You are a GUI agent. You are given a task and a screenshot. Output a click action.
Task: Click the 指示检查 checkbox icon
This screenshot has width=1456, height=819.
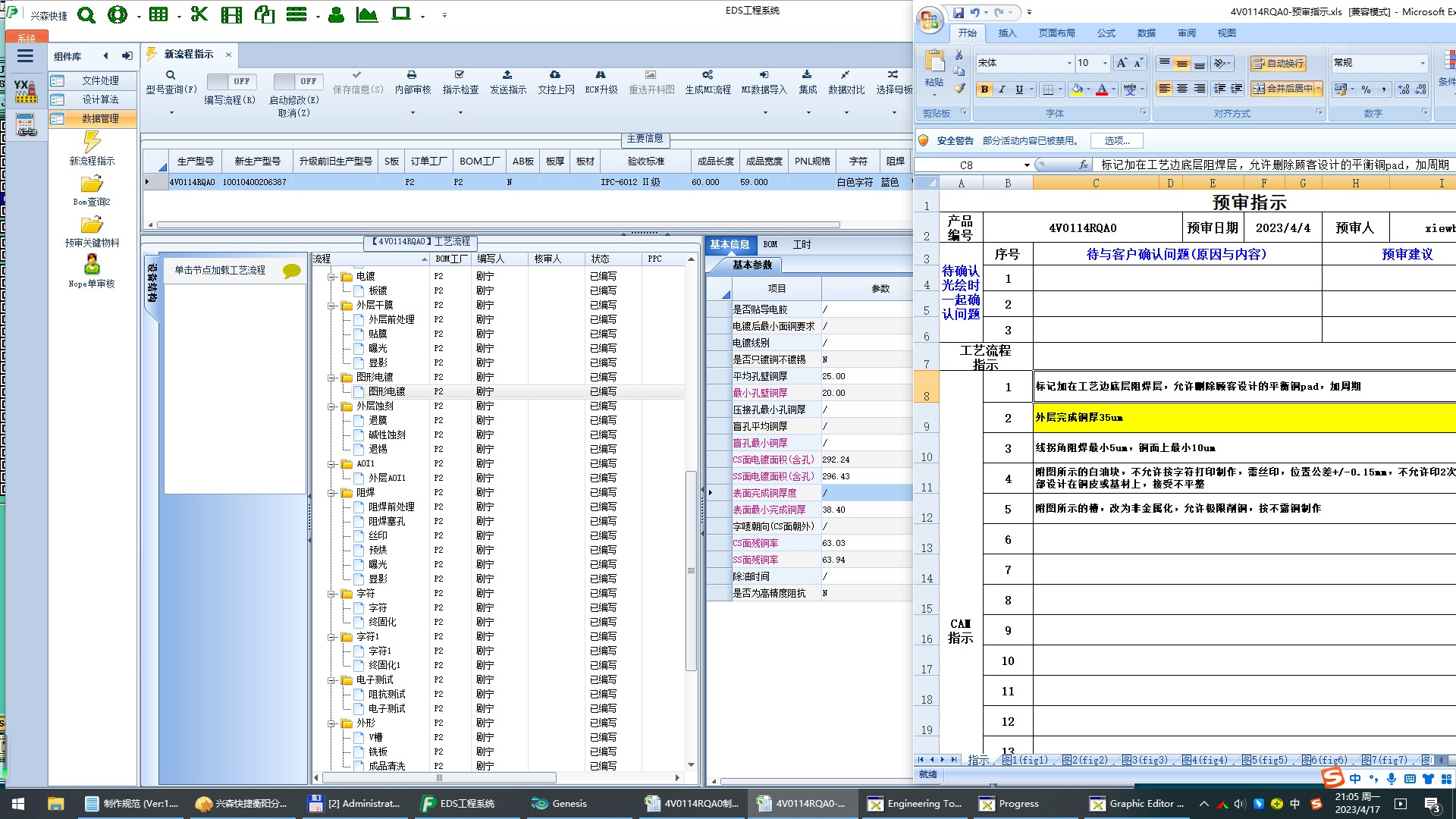pos(460,75)
